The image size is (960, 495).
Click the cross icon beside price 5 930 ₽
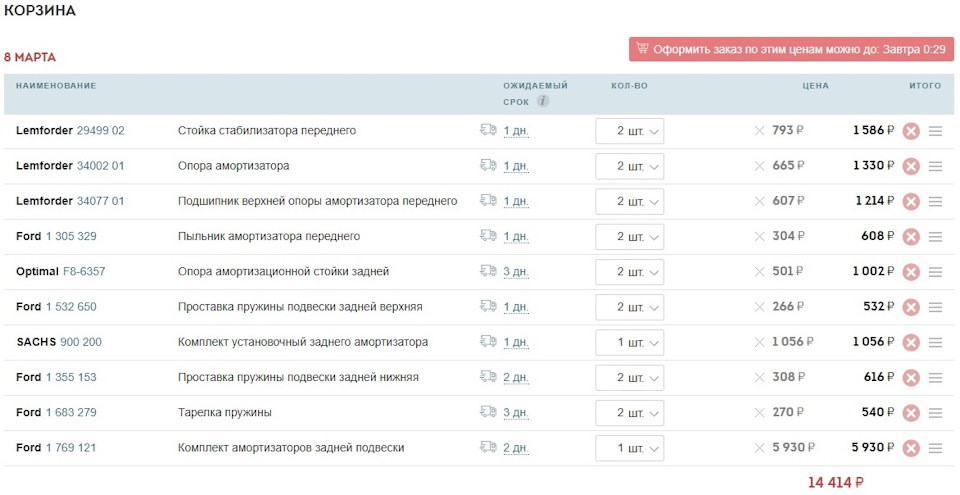[759, 448]
